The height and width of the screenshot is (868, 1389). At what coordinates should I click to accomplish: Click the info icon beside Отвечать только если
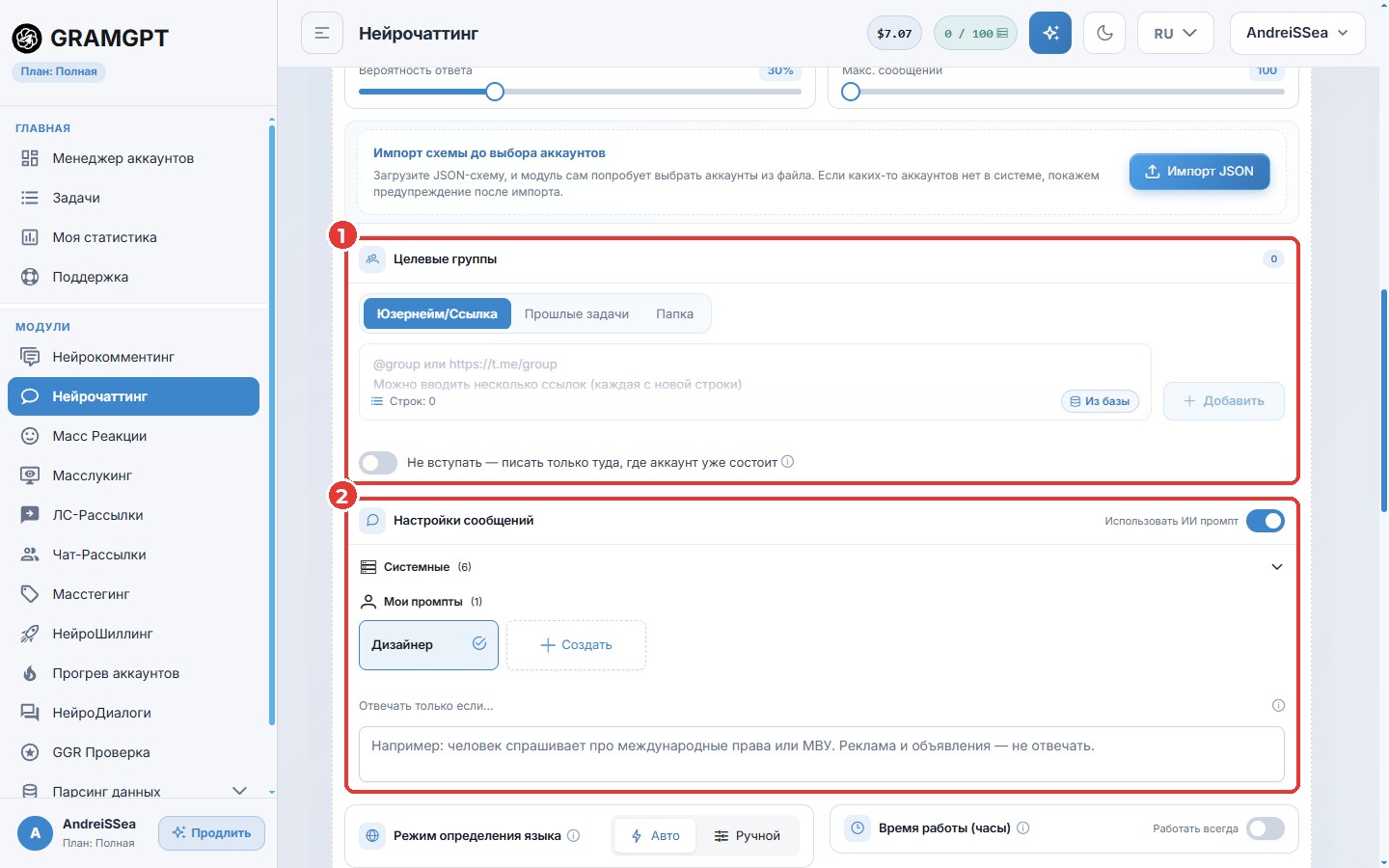pos(1278,705)
